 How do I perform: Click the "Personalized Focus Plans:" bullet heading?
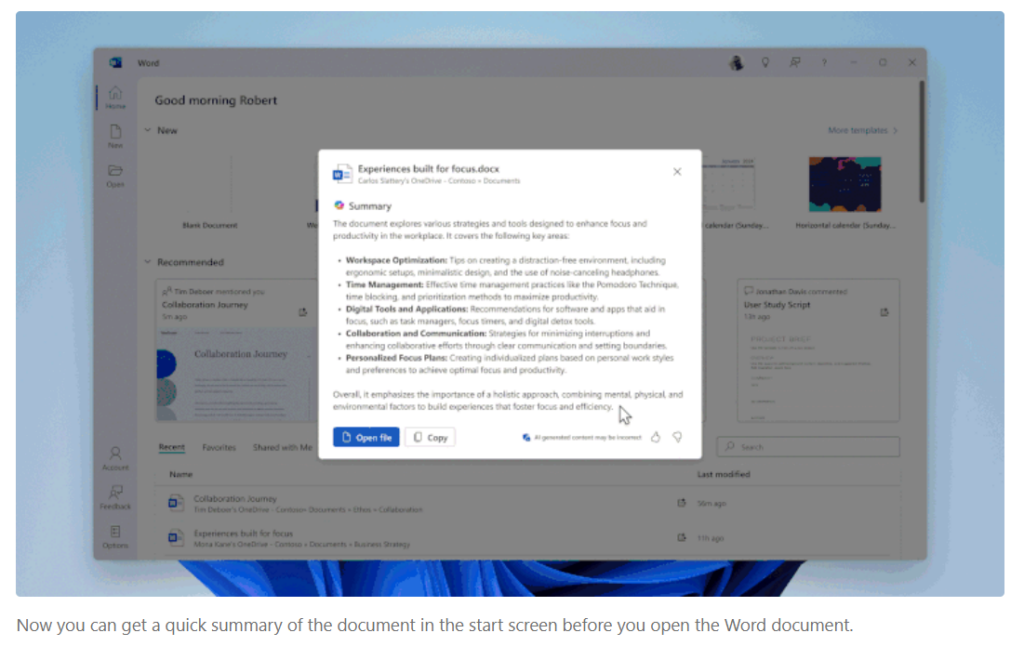[396, 358]
